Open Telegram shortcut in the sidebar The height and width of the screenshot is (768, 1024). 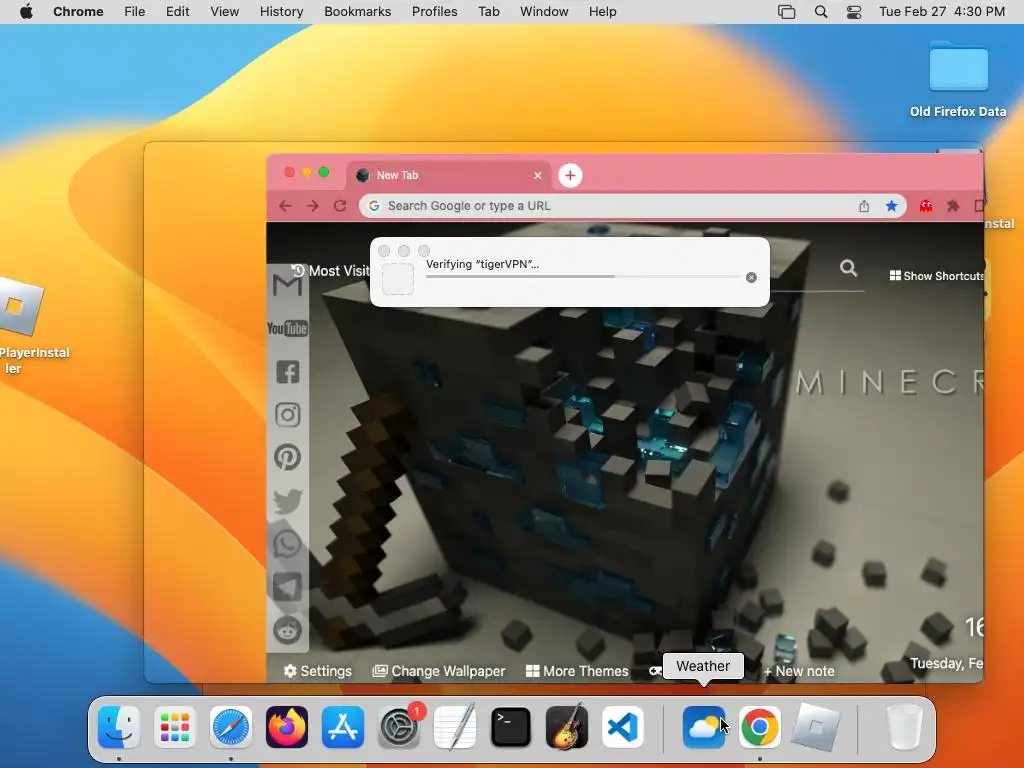coord(287,586)
